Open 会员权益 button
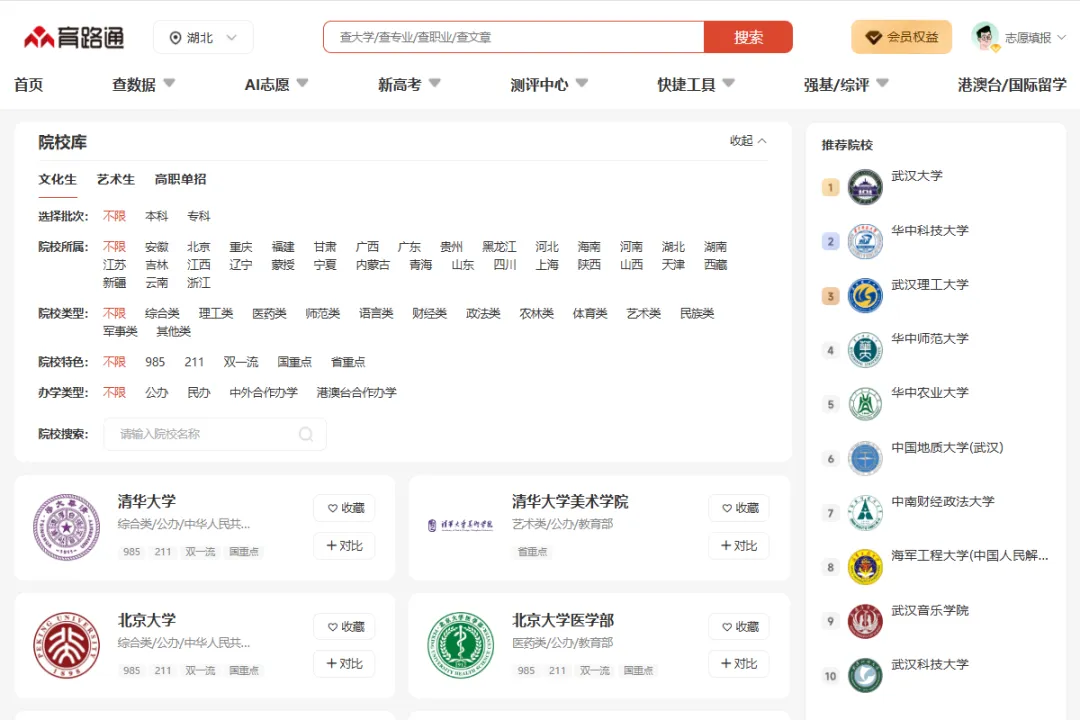This screenshot has height=720, width=1080. 902,37
